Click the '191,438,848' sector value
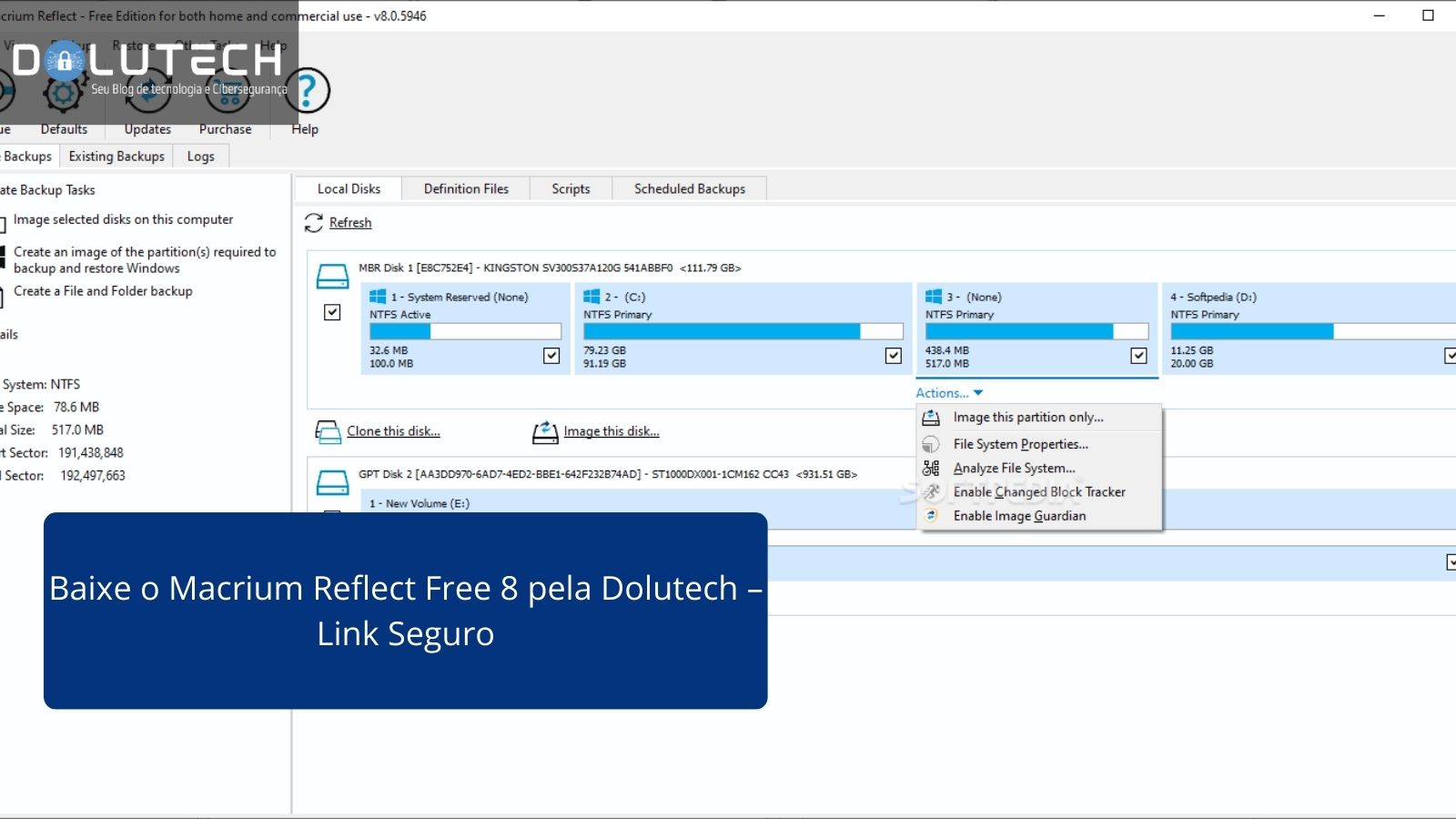 91,452
